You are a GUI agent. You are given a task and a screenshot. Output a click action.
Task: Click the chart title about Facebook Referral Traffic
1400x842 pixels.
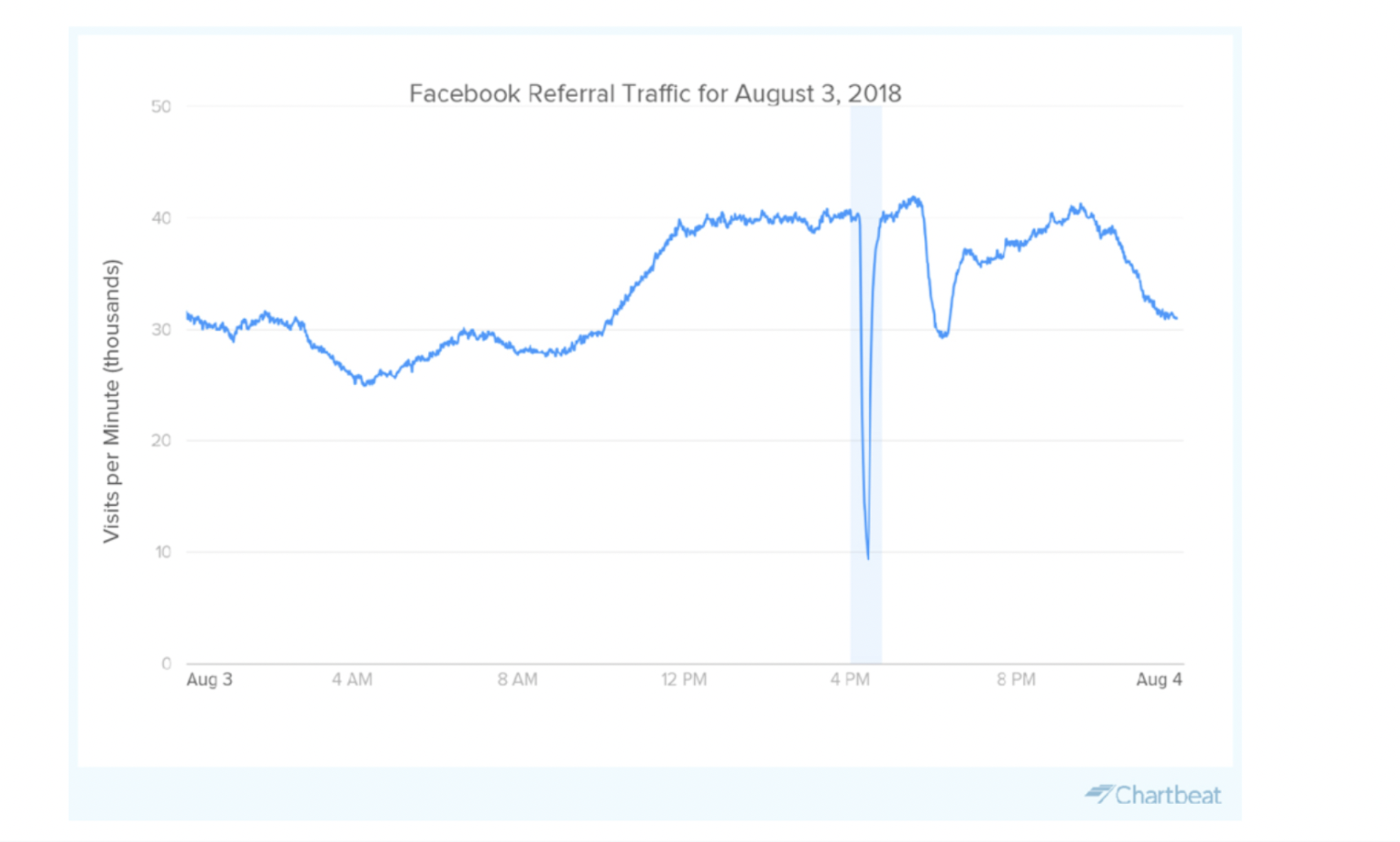(655, 94)
